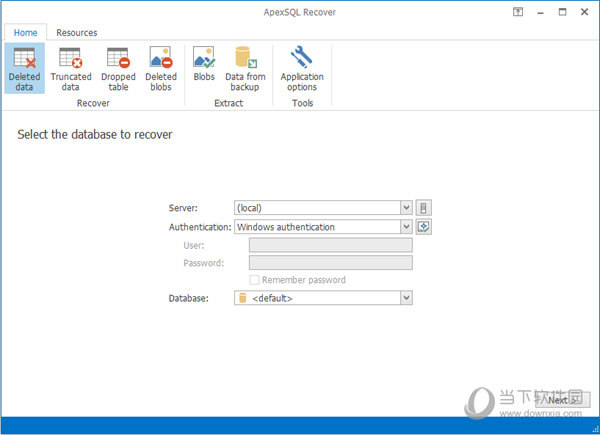Screen dimensions: 600x435
Task: Open Blobs extraction
Action: coord(204,64)
